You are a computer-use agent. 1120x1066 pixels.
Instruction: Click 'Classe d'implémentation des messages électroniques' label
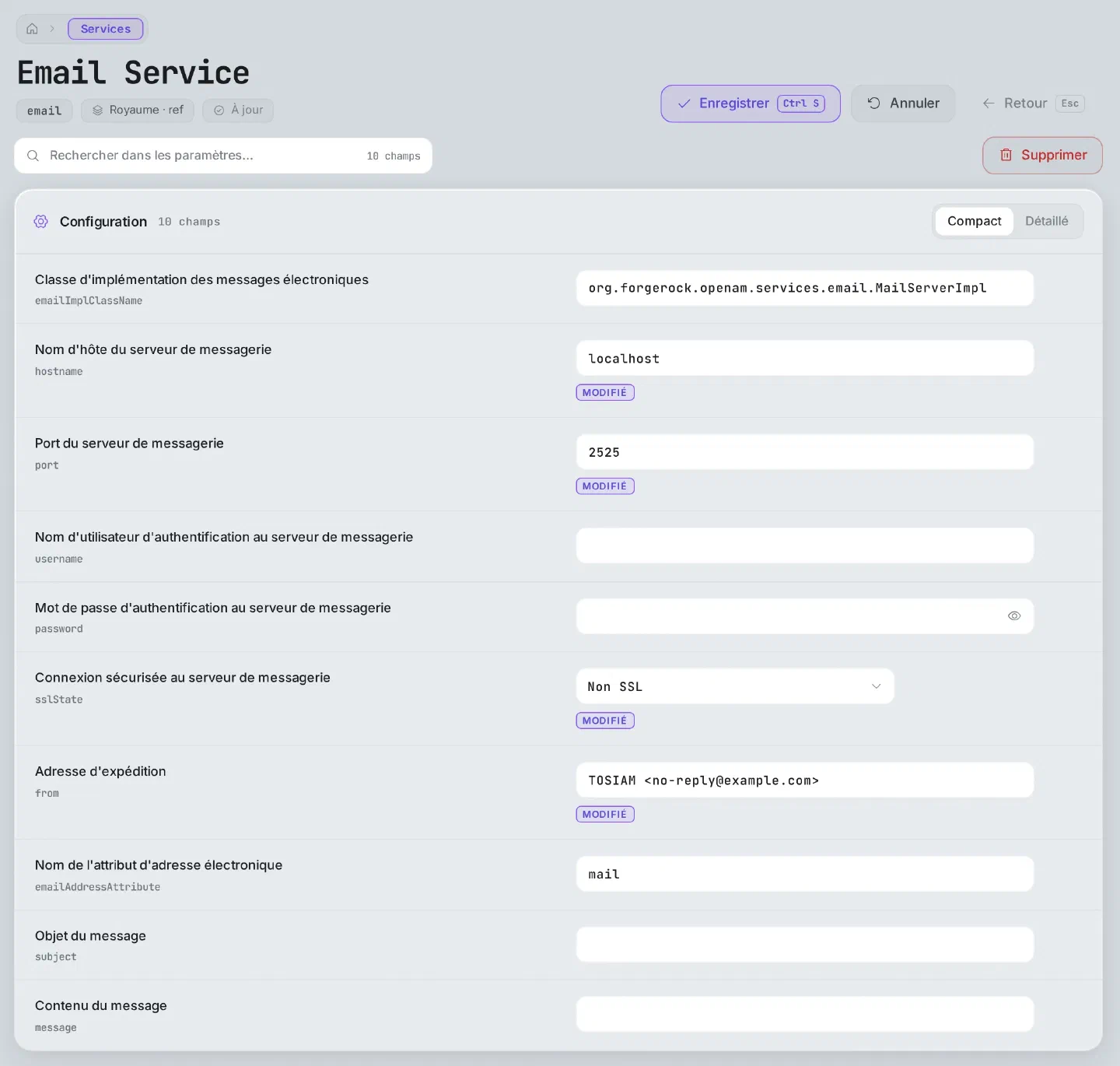tap(201, 279)
